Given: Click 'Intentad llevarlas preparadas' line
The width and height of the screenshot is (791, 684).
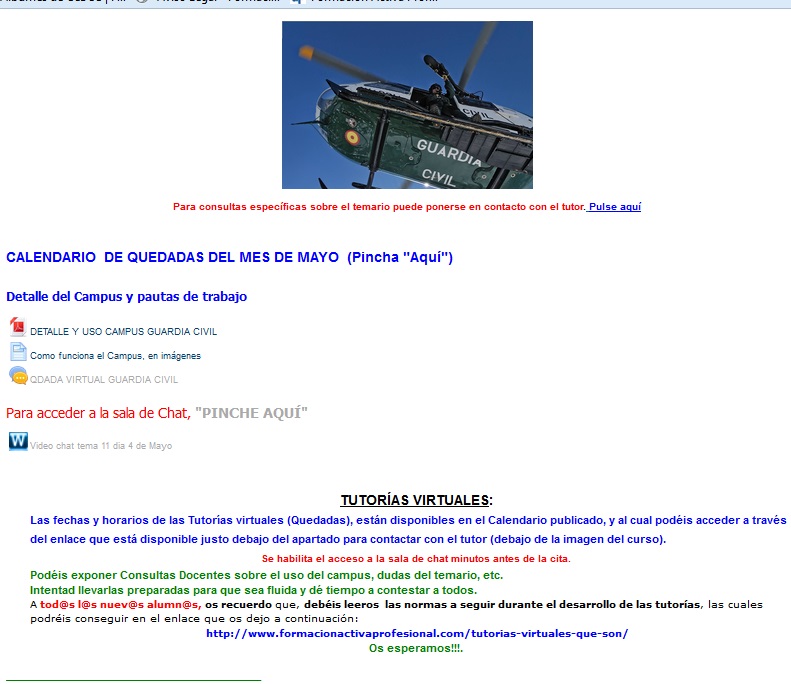Looking at the screenshot, I should pyautogui.click(x=253, y=590).
